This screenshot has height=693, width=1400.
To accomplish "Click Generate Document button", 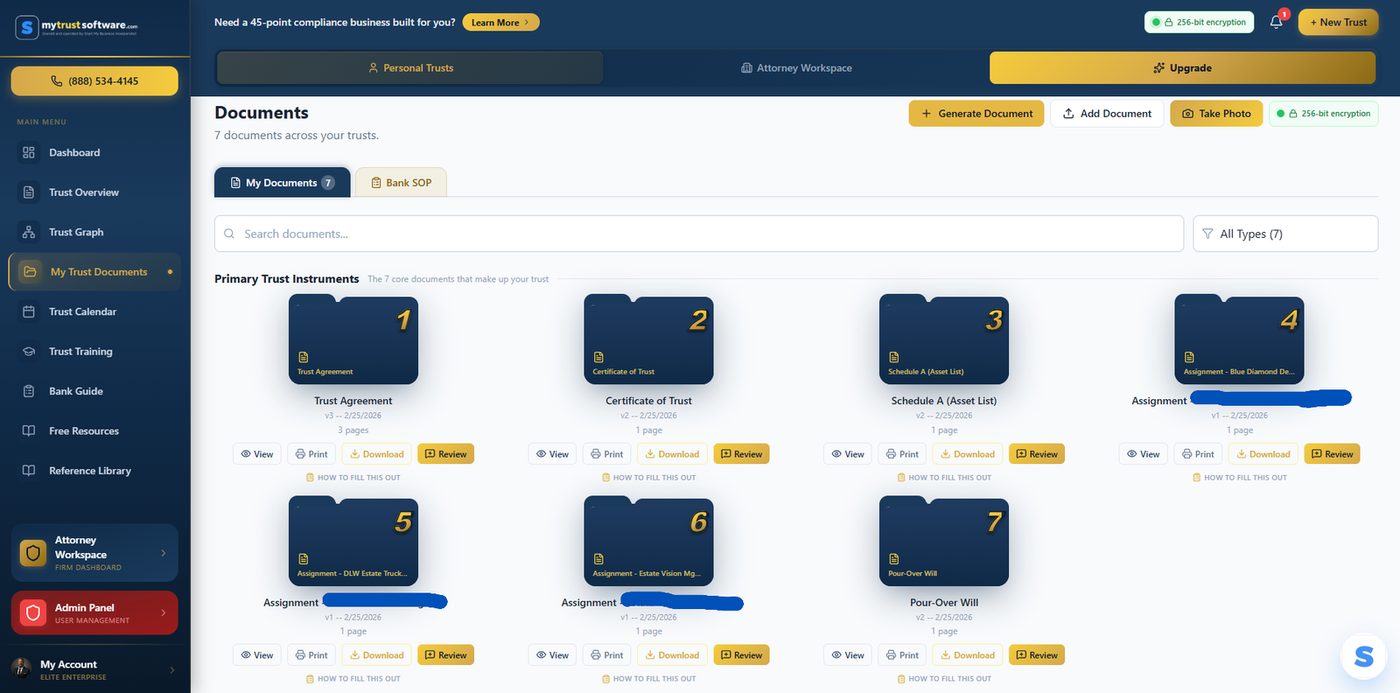I will (976, 113).
